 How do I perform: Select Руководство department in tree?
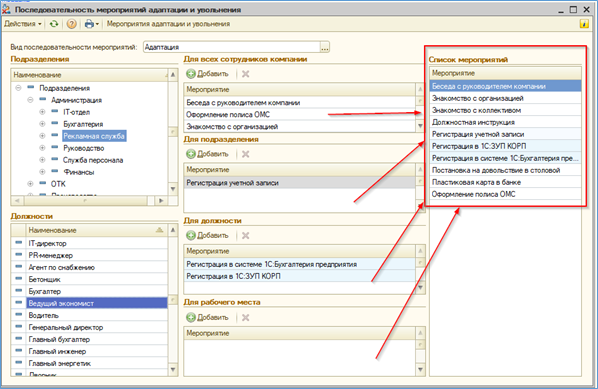(x=84, y=148)
